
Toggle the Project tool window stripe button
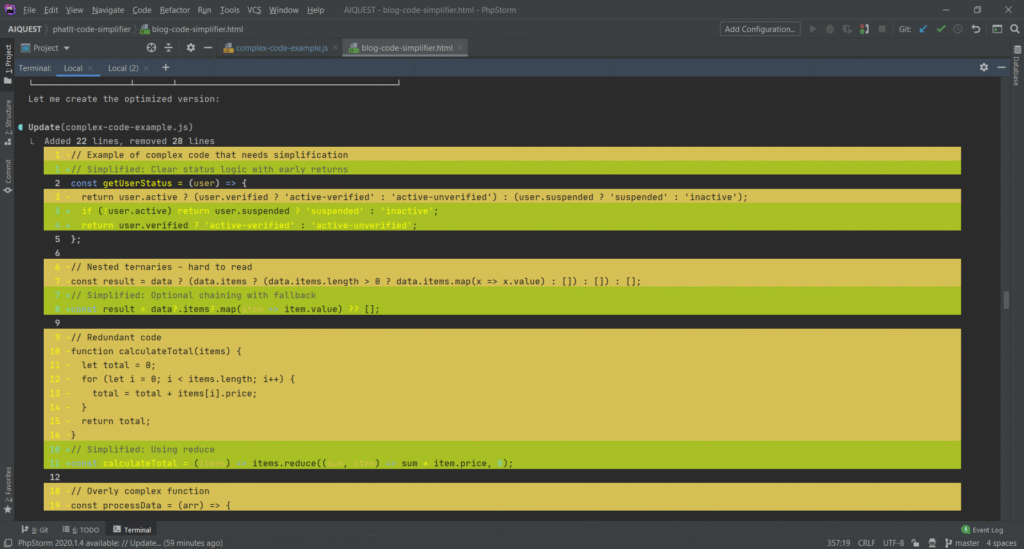[7, 62]
